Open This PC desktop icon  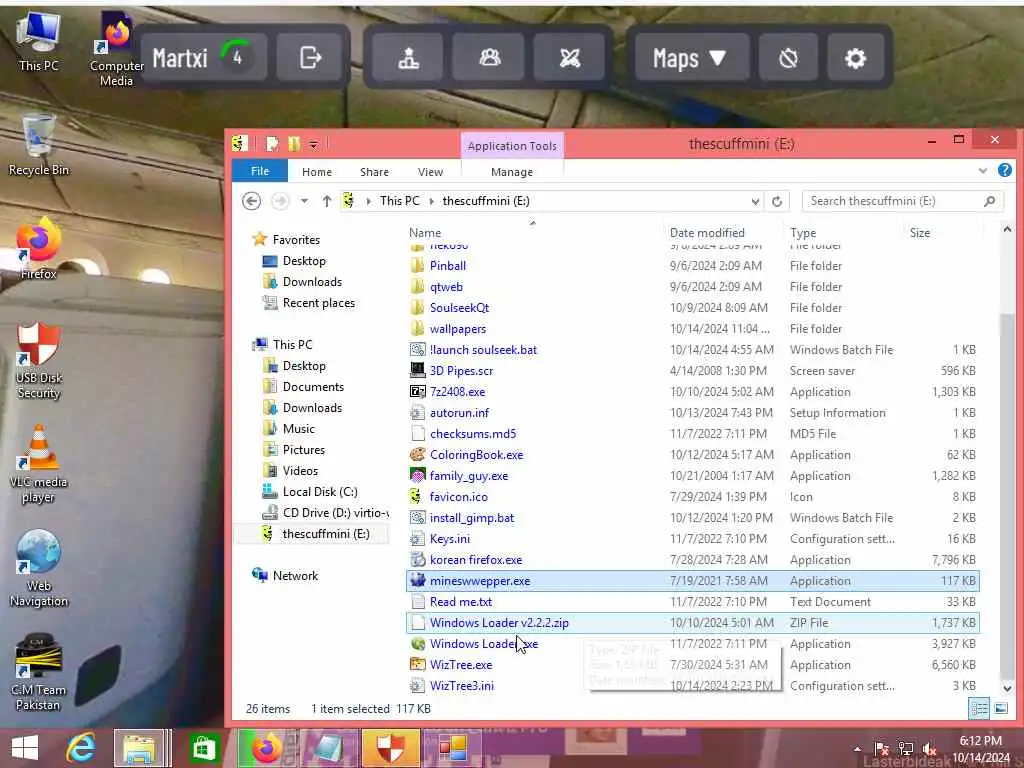39,42
